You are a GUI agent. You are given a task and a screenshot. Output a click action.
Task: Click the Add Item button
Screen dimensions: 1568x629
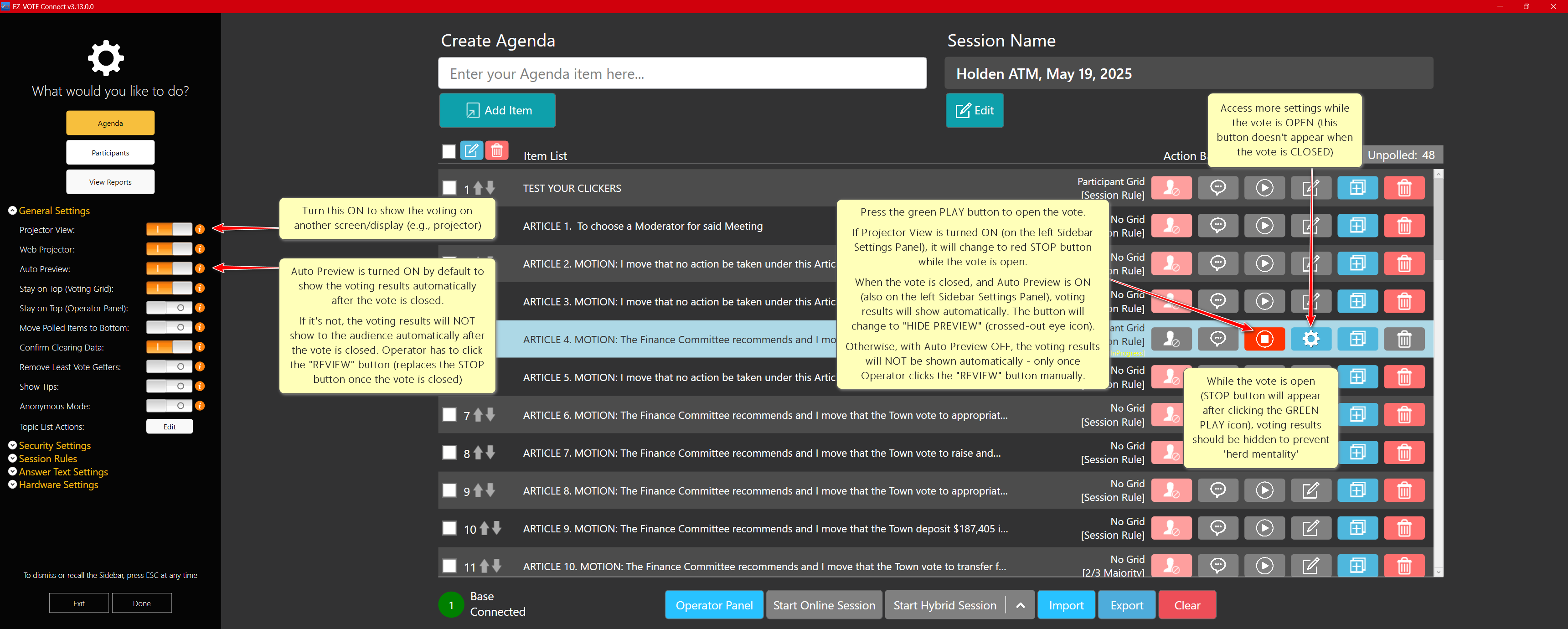[x=497, y=110]
